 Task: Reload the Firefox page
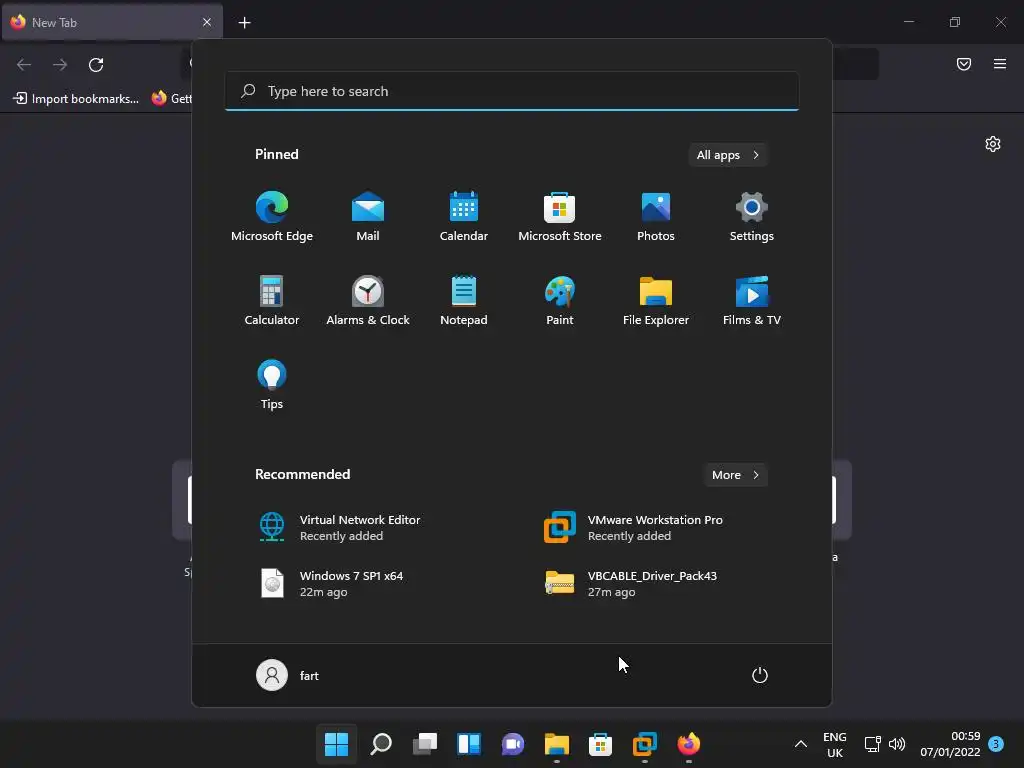point(96,65)
